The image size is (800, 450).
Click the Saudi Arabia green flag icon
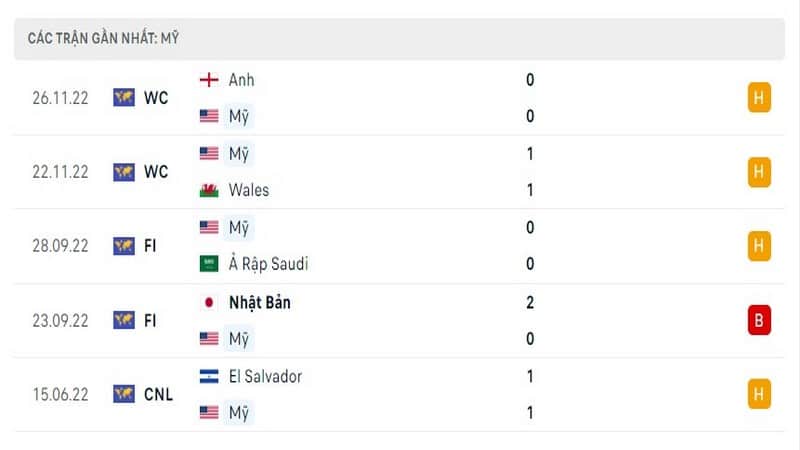[209, 264]
